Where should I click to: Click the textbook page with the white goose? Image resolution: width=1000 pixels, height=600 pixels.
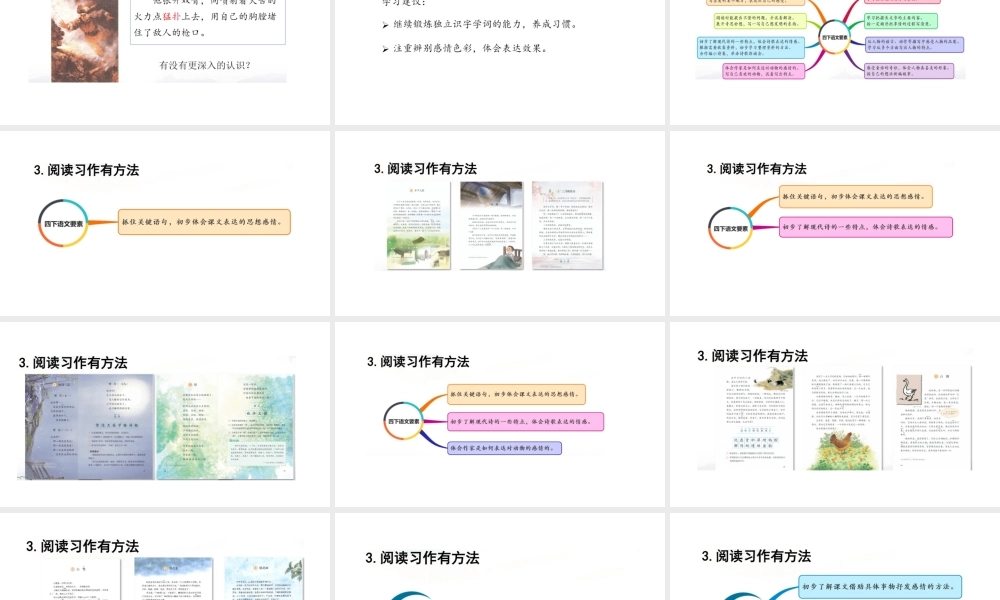930,418
